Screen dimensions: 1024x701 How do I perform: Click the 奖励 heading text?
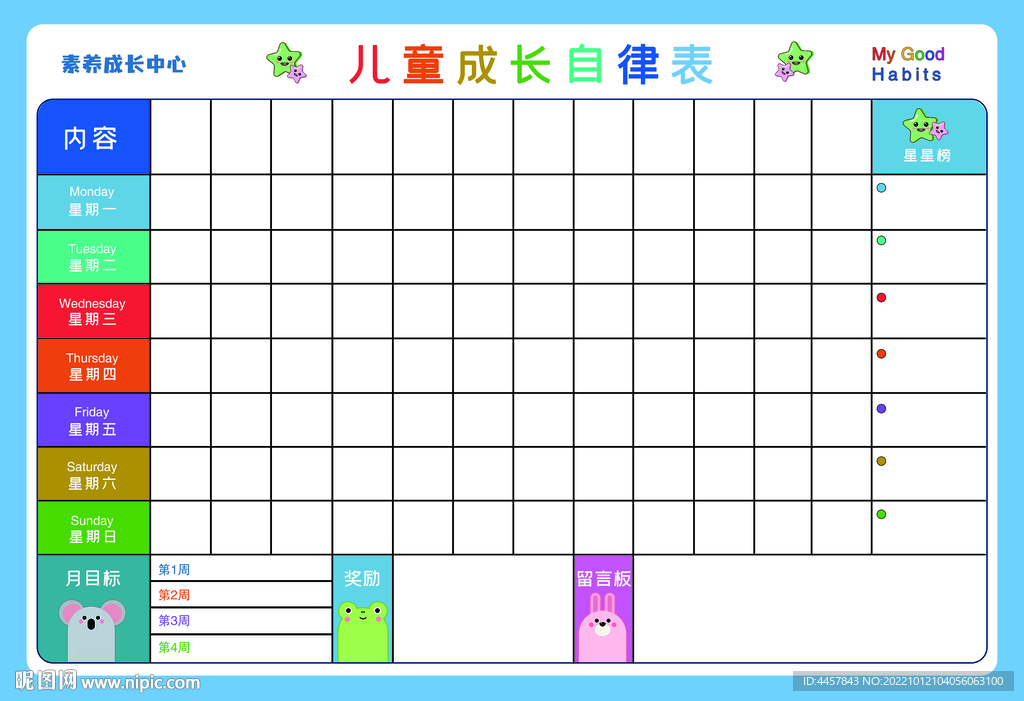pos(362,578)
